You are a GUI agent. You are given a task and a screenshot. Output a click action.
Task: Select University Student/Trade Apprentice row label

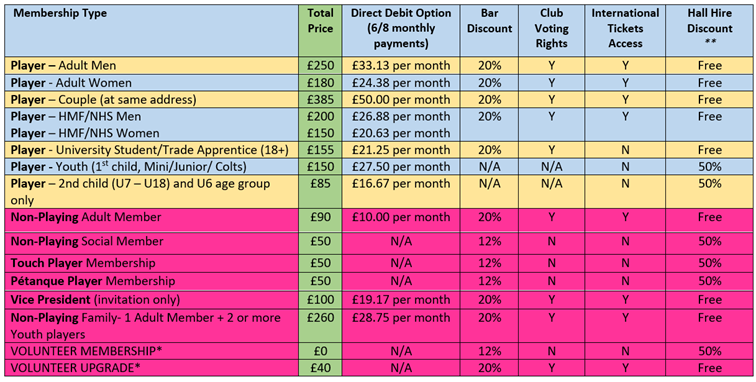click(149, 150)
